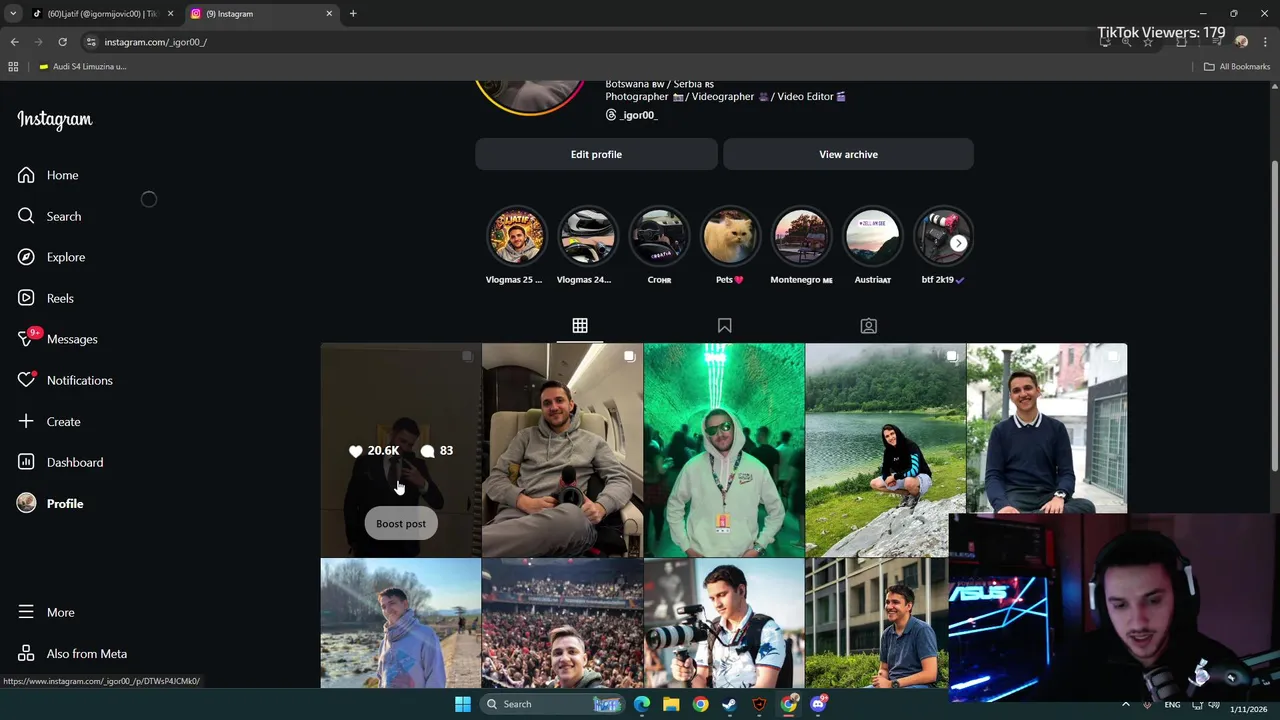
Task: Open the Chrome tab search dropdown
Action: point(13,14)
